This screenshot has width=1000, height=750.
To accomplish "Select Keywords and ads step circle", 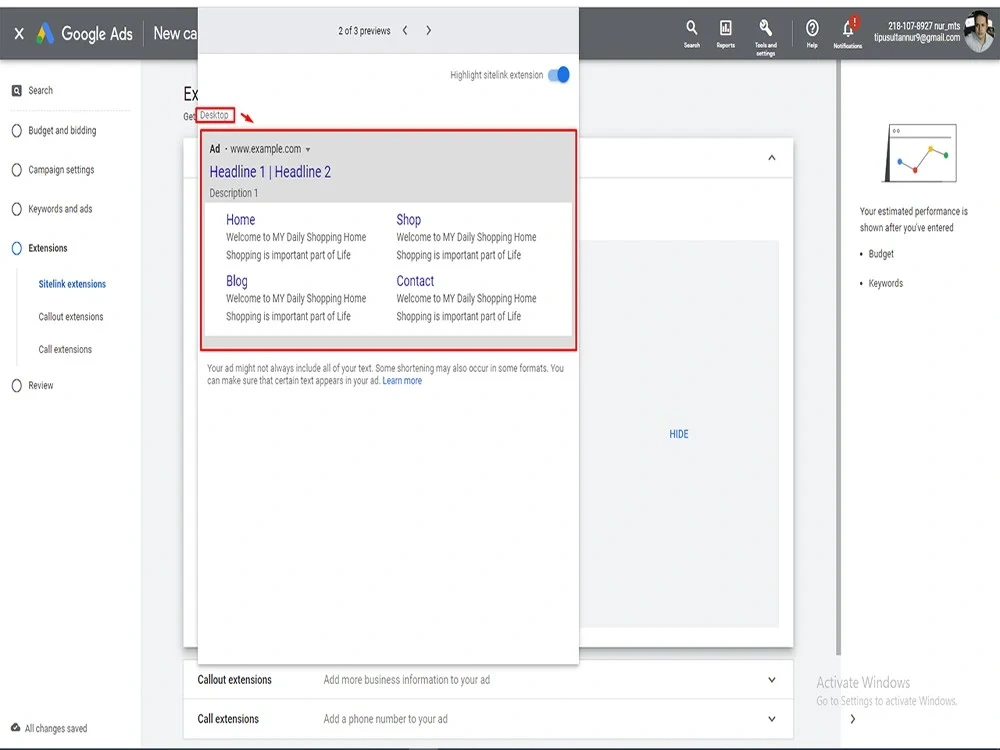I will pos(17,209).
